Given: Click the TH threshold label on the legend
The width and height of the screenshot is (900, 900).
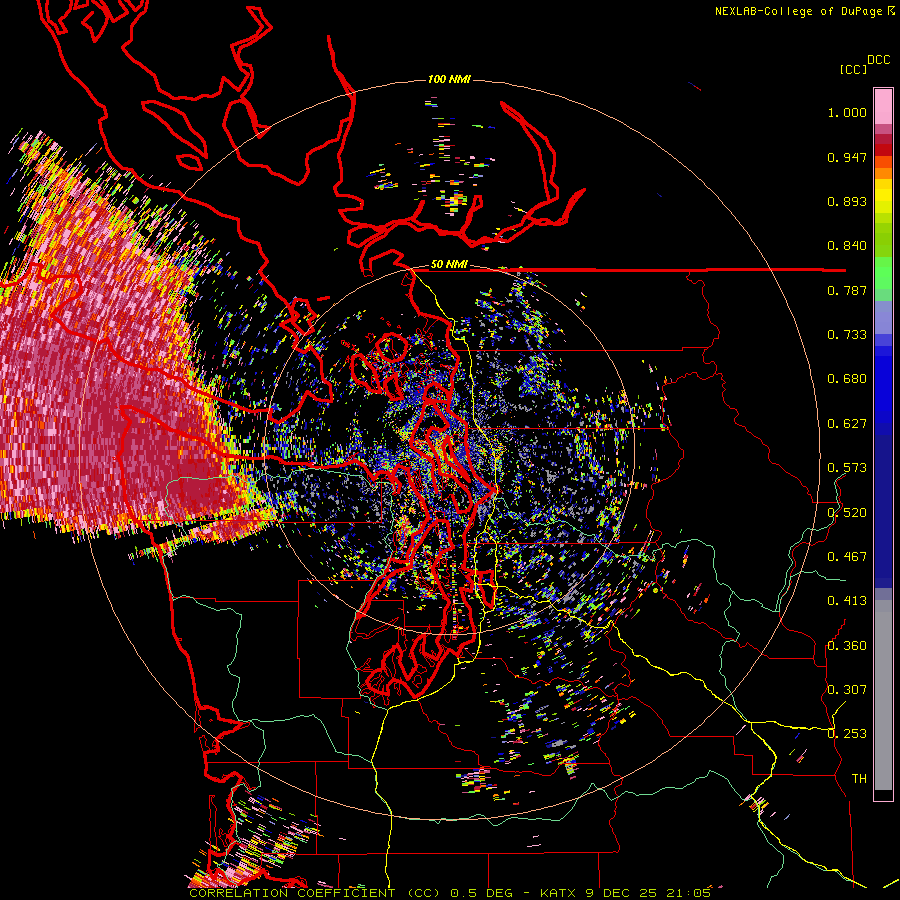Looking at the screenshot, I should point(859,779).
